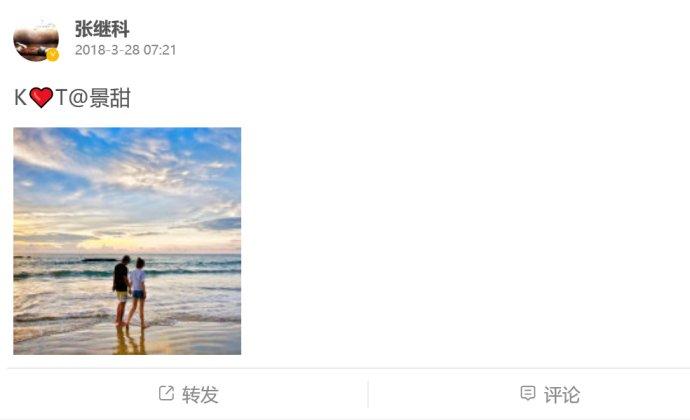The width and height of the screenshot is (690, 420).
Task: Enlarge the beach sunset photo thumbnail
Action: click(x=127, y=241)
